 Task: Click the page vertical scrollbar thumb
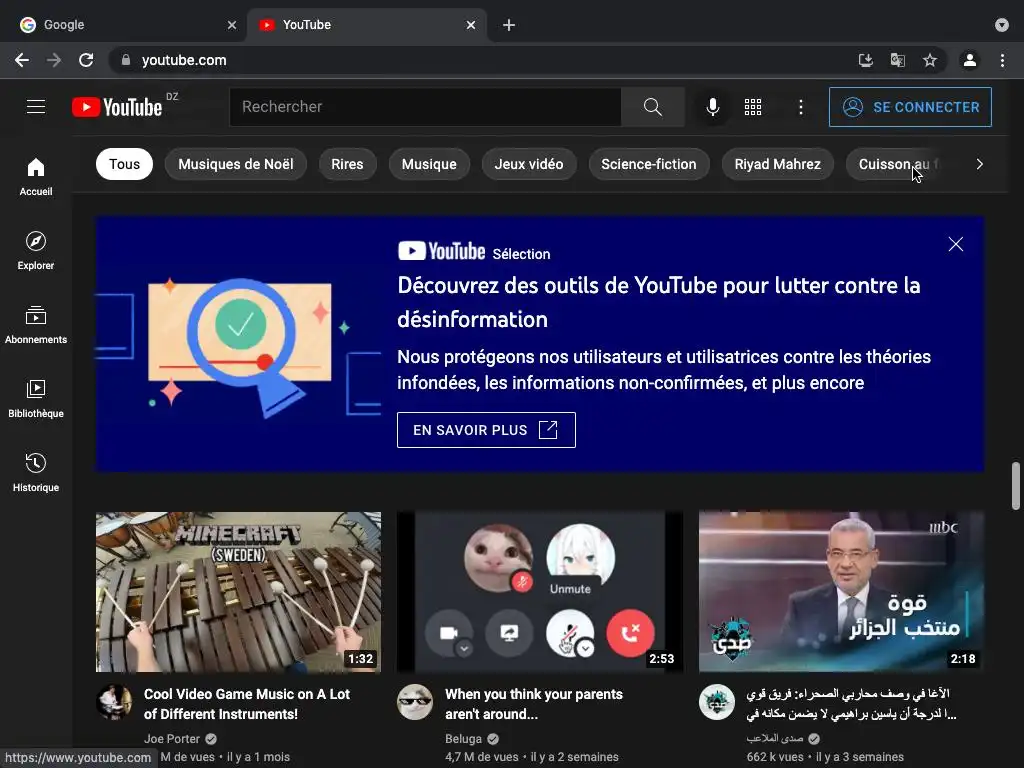coord(1016,486)
